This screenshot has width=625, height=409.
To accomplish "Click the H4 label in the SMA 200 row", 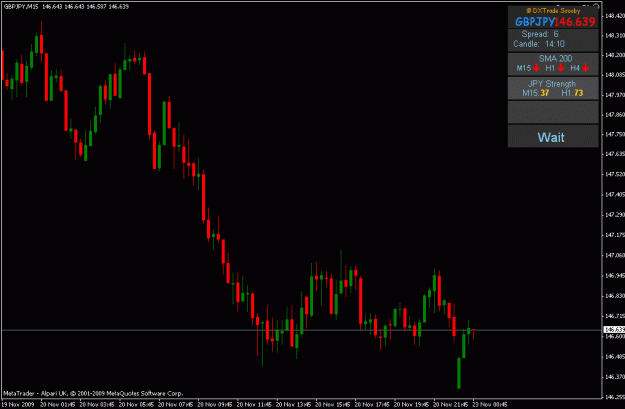I will pos(575,68).
